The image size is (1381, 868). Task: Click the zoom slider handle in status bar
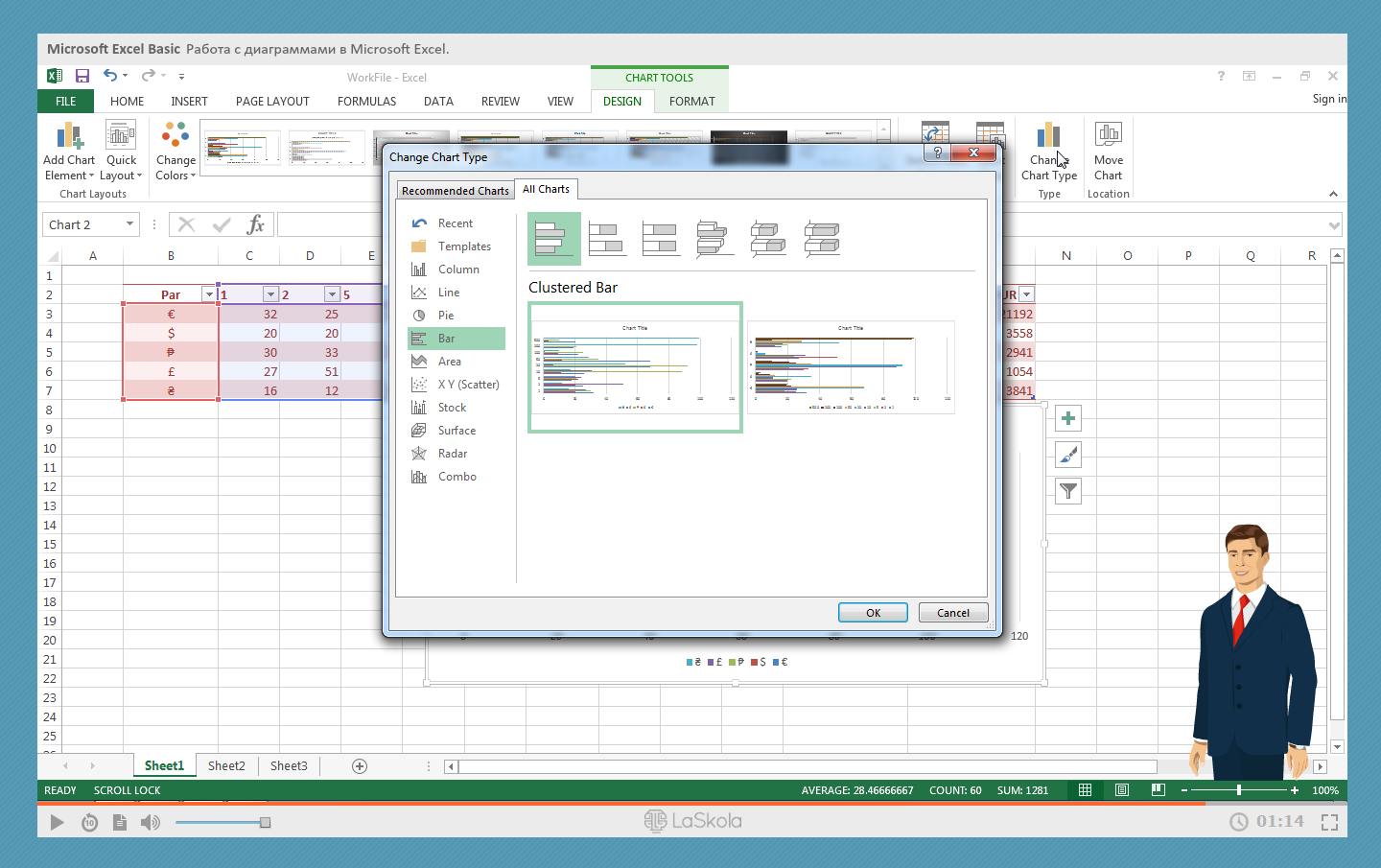tap(1239, 790)
